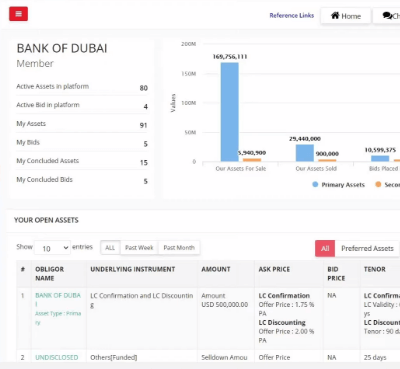Click Our Assets For Sale axis label
Screen dimensions: 400x369
(x=241, y=169)
